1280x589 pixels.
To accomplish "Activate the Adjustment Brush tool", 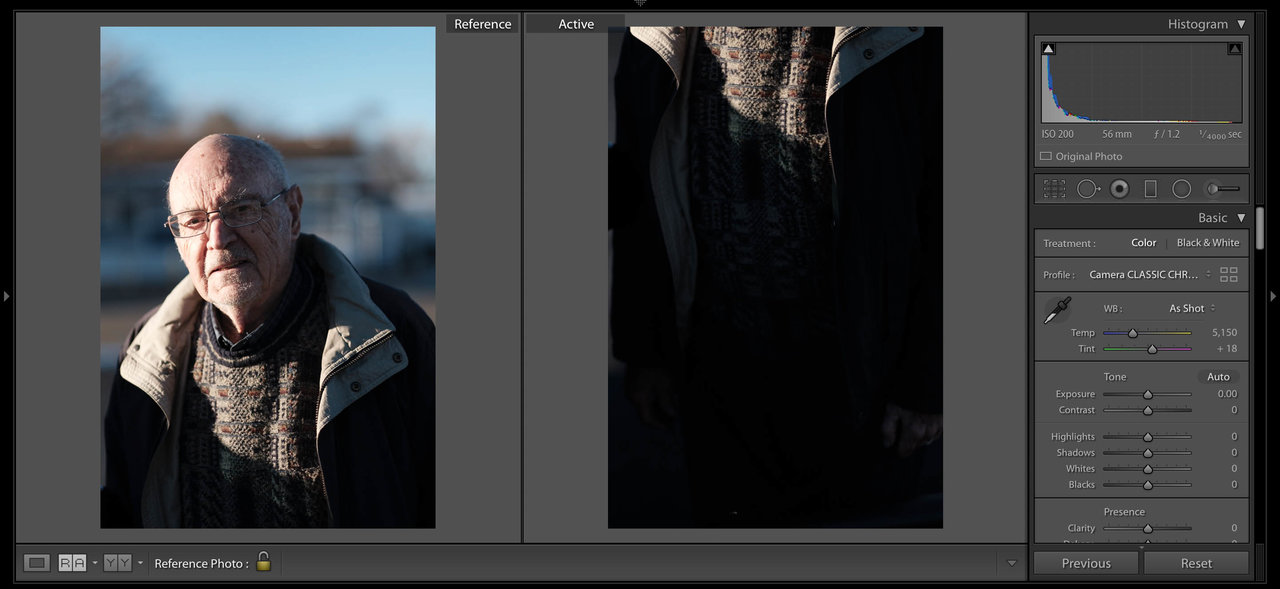I will tap(1222, 189).
